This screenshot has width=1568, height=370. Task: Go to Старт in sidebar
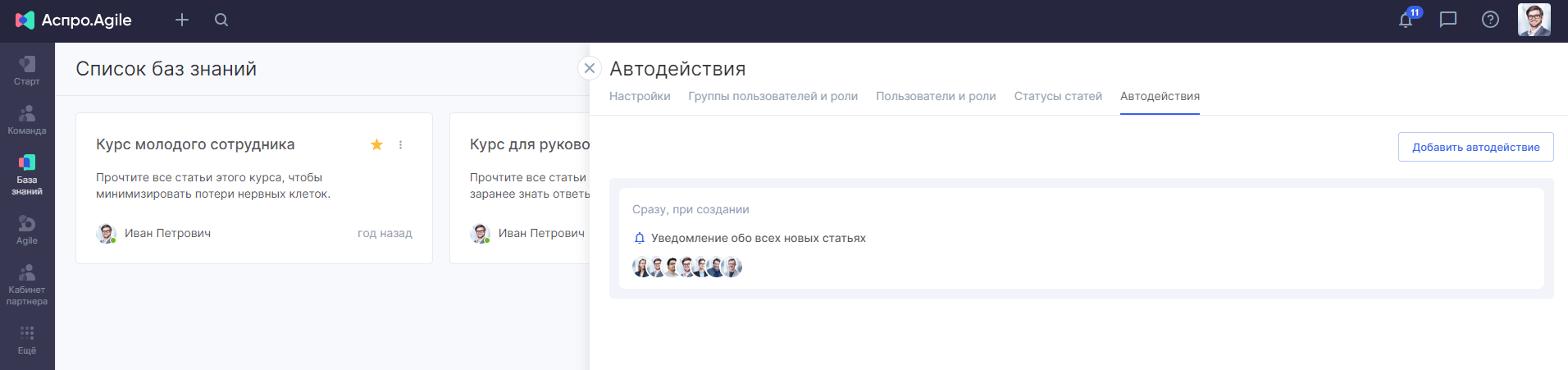coord(27,71)
